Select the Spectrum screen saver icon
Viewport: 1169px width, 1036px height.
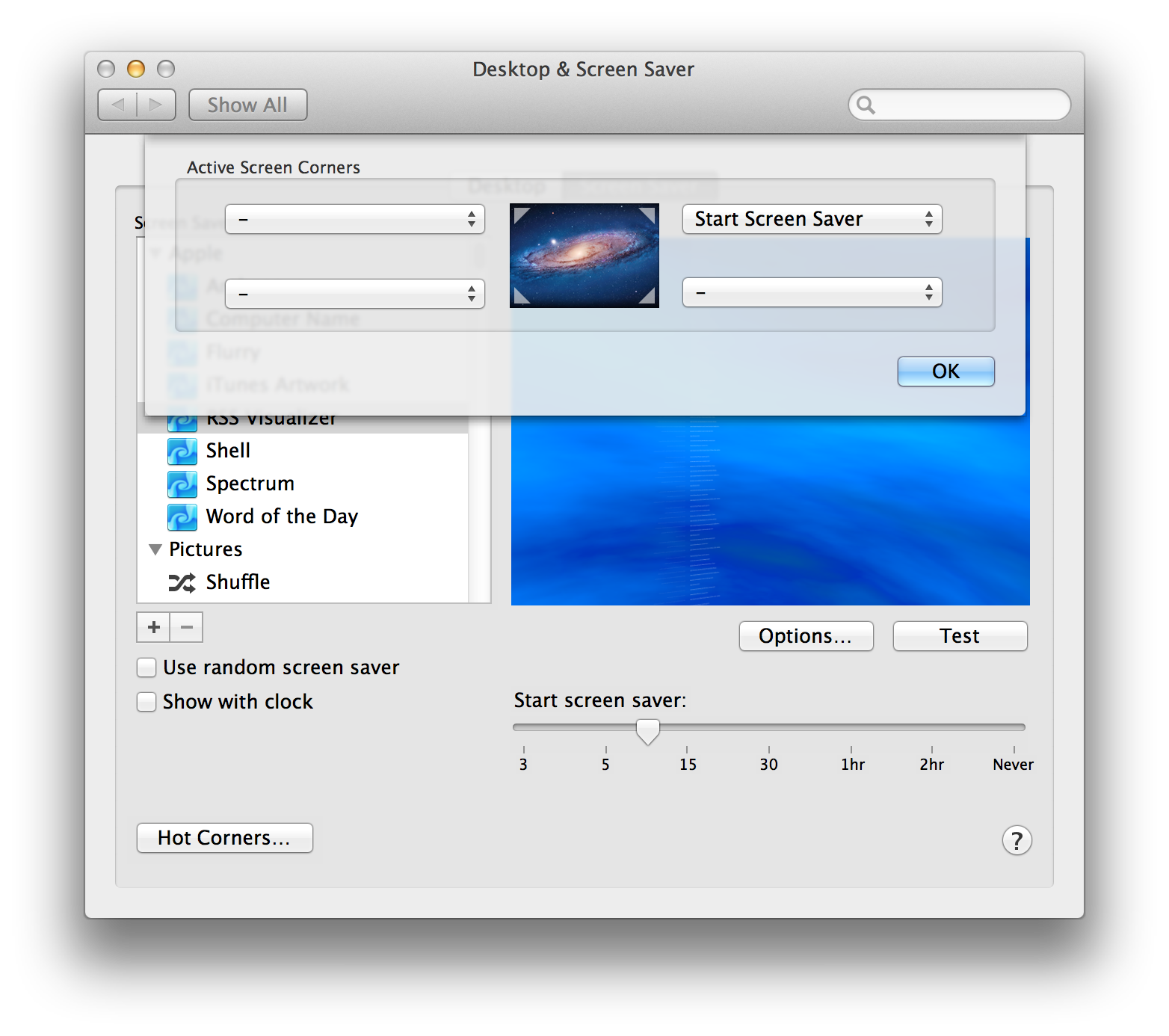pyautogui.click(x=182, y=484)
